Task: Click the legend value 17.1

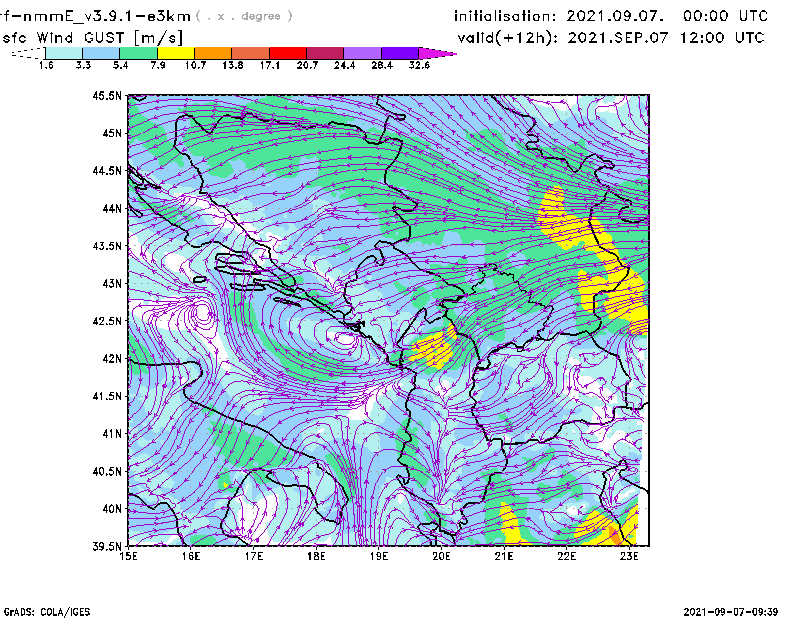Action: [x=270, y=65]
